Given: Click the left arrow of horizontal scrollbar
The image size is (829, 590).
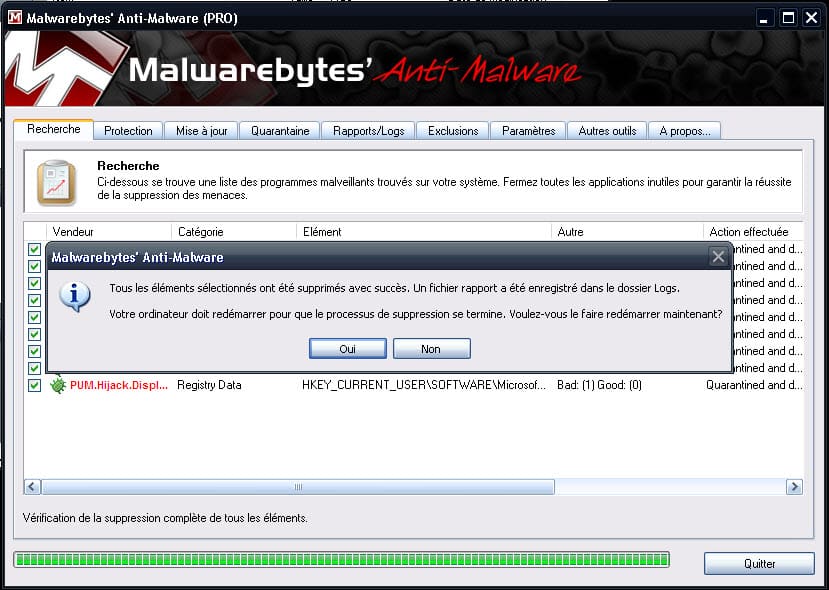Looking at the screenshot, I should pyautogui.click(x=33, y=486).
